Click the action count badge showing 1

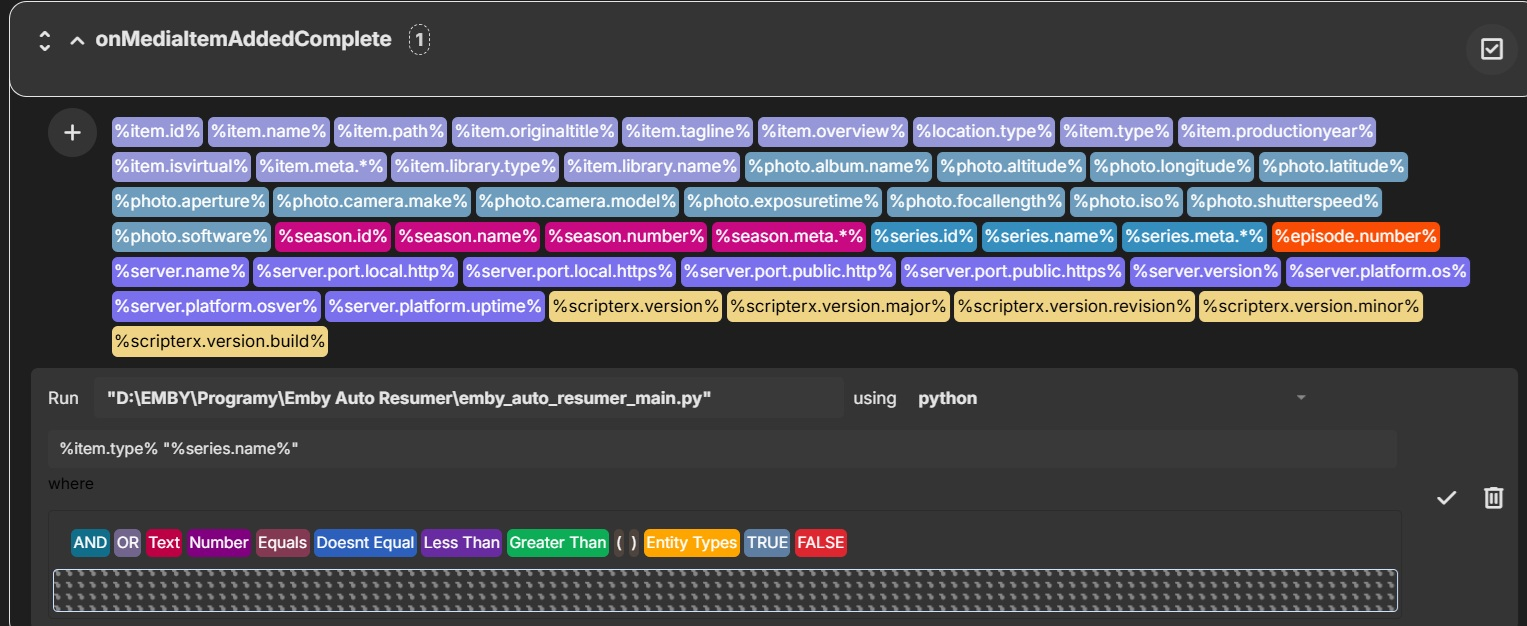tap(420, 41)
